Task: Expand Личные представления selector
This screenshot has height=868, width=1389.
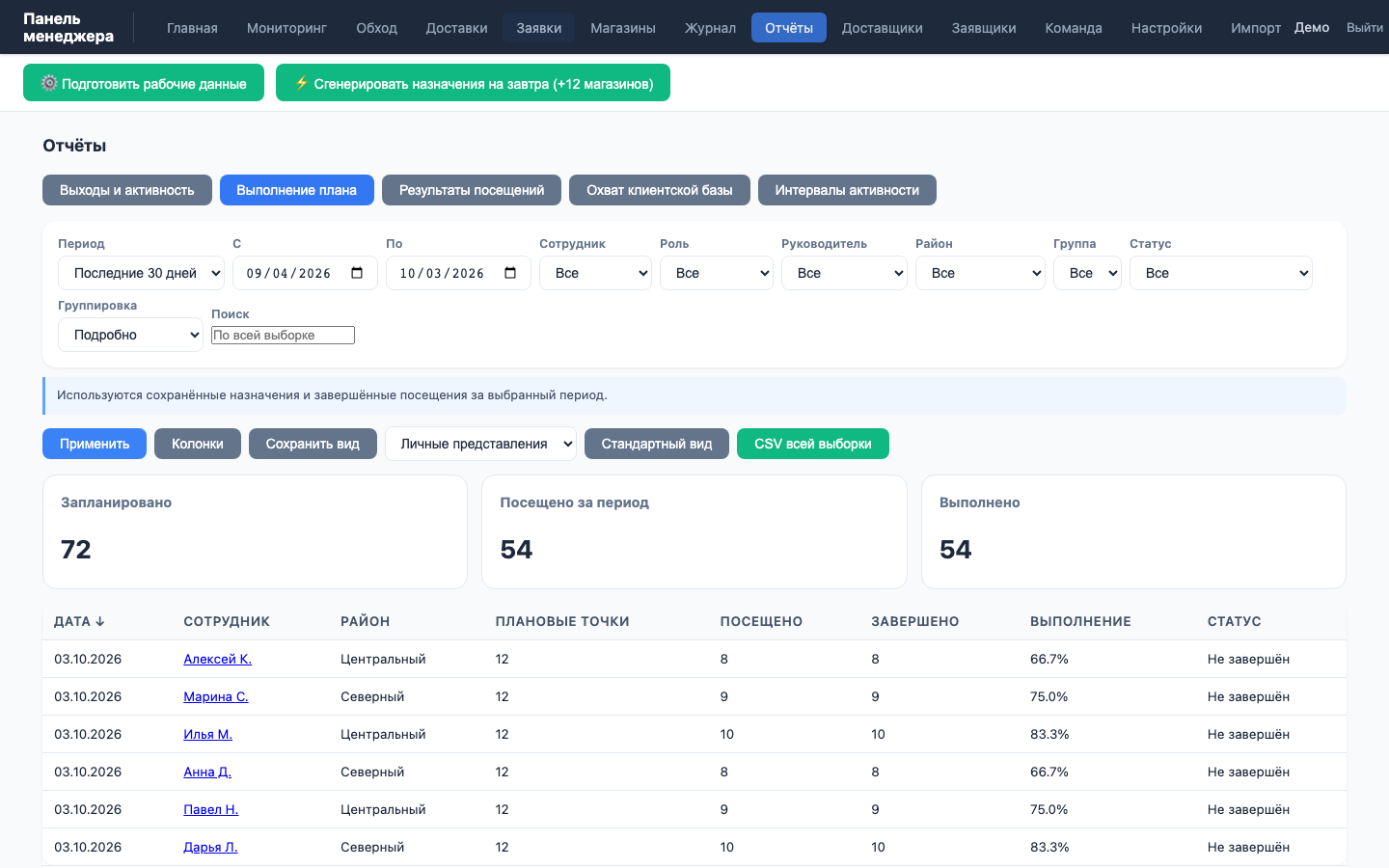Action: 480,444
